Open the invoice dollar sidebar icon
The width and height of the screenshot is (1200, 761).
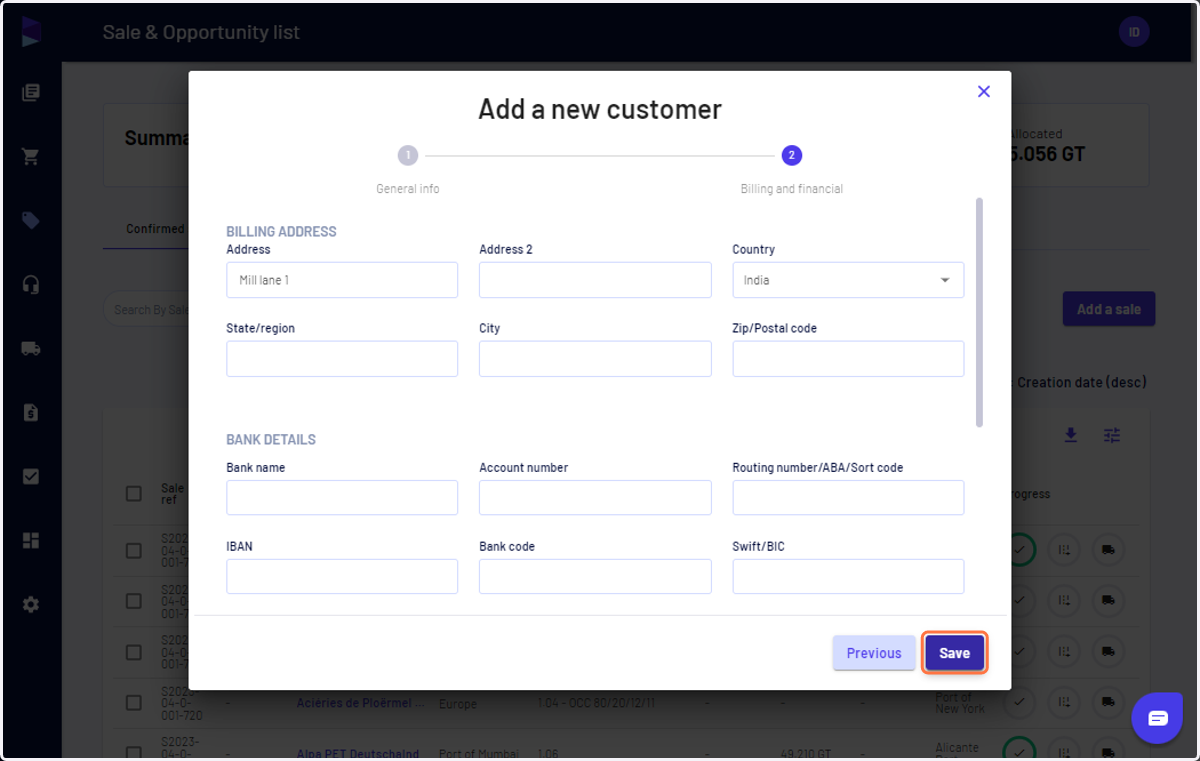[31, 413]
